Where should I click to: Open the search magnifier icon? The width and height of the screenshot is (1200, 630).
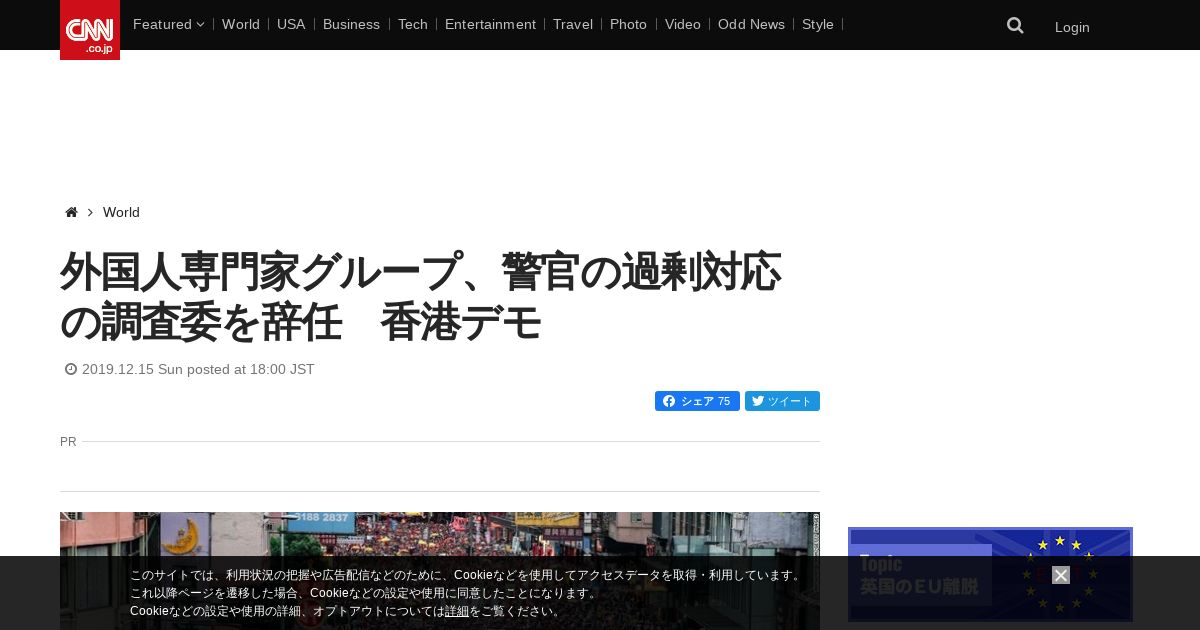coord(1015,26)
